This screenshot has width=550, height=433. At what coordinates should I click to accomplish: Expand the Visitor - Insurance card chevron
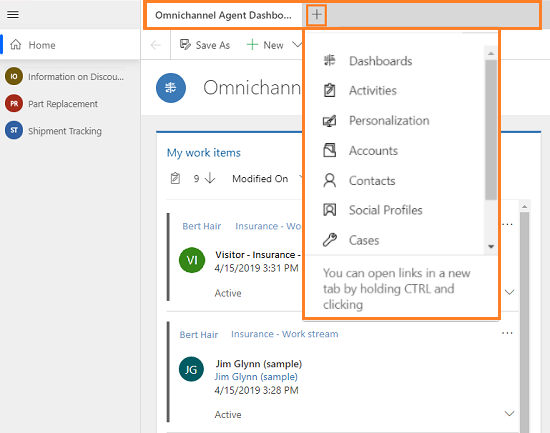(509, 292)
